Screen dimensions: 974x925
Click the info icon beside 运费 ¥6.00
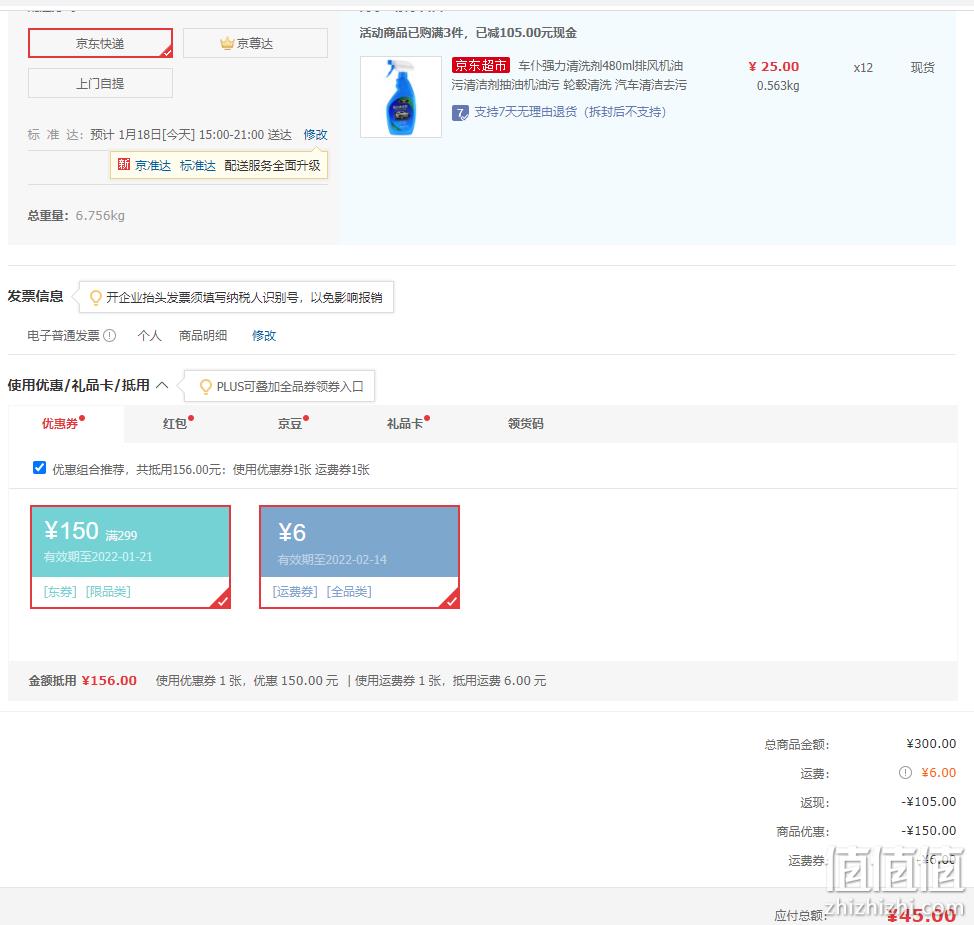coord(905,773)
